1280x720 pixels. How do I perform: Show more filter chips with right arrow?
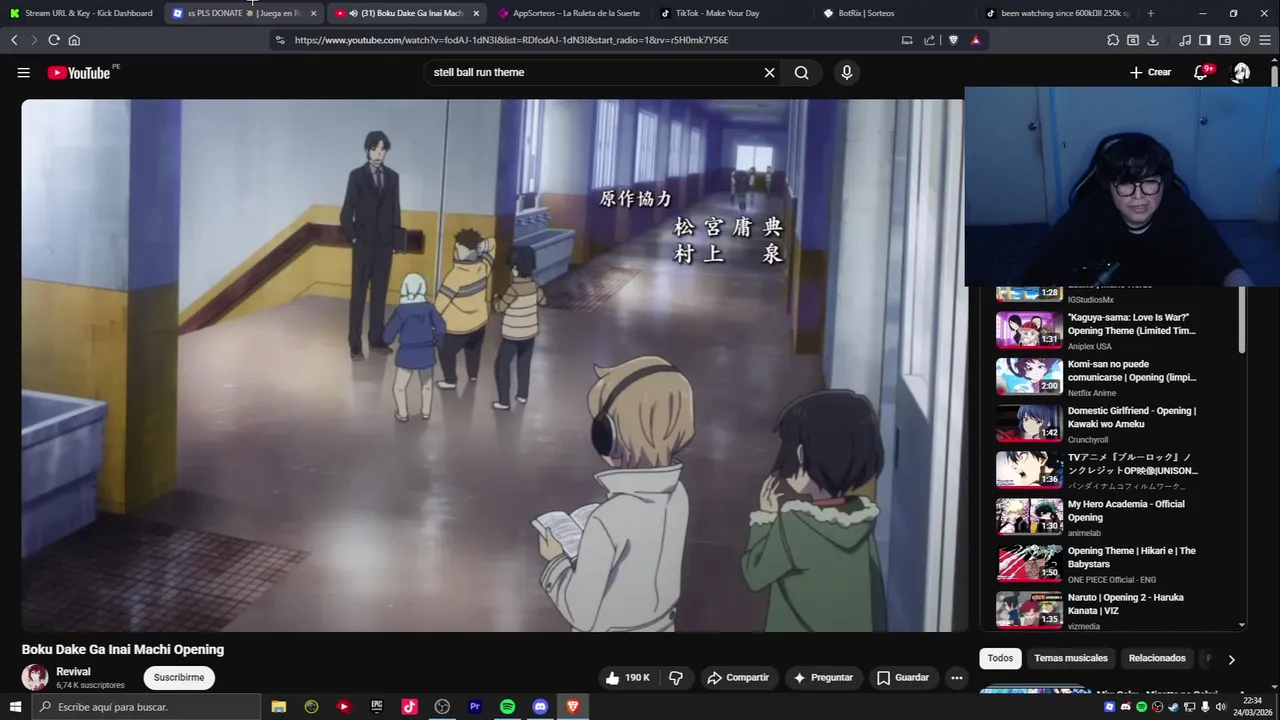click(x=1231, y=659)
